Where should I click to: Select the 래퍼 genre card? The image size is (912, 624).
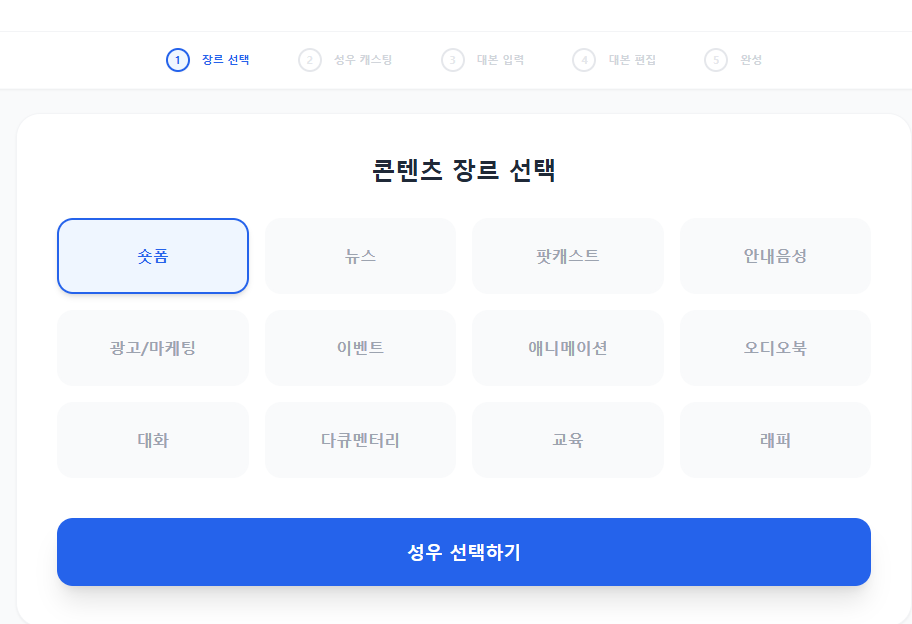[x=775, y=440]
